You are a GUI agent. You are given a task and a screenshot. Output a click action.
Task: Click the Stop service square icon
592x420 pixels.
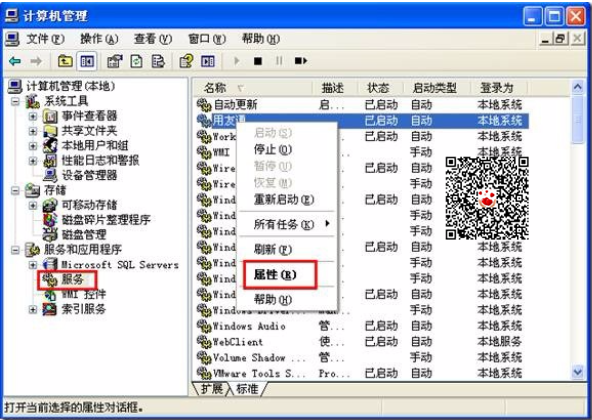point(258,61)
